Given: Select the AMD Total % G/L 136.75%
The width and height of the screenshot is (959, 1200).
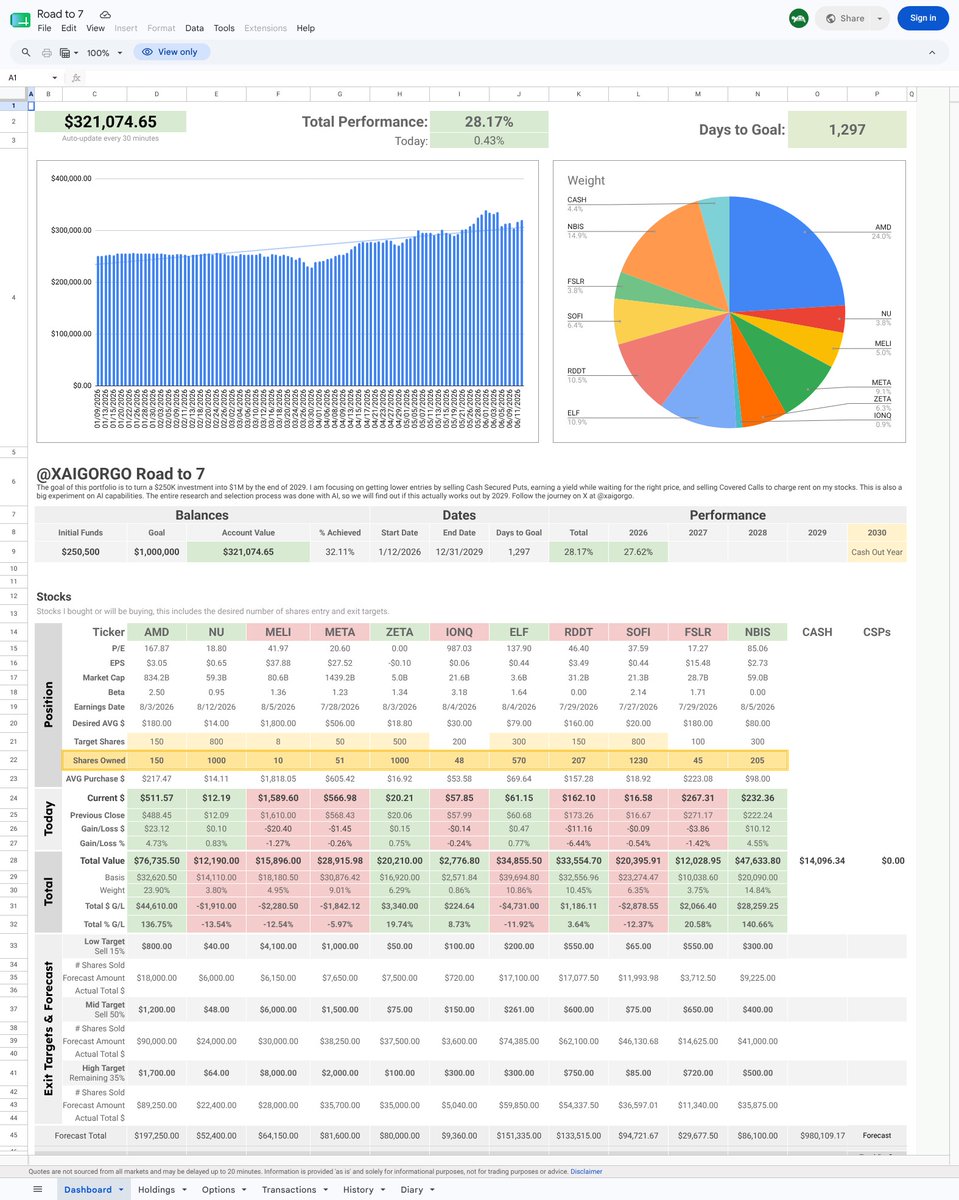Looking at the screenshot, I should pyautogui.click(x=156, y=925).
